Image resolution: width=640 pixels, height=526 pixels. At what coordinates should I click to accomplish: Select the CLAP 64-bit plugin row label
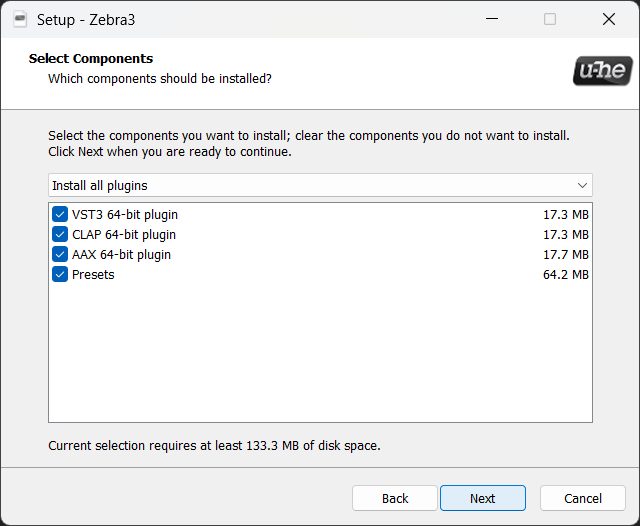tap(124, 234)
